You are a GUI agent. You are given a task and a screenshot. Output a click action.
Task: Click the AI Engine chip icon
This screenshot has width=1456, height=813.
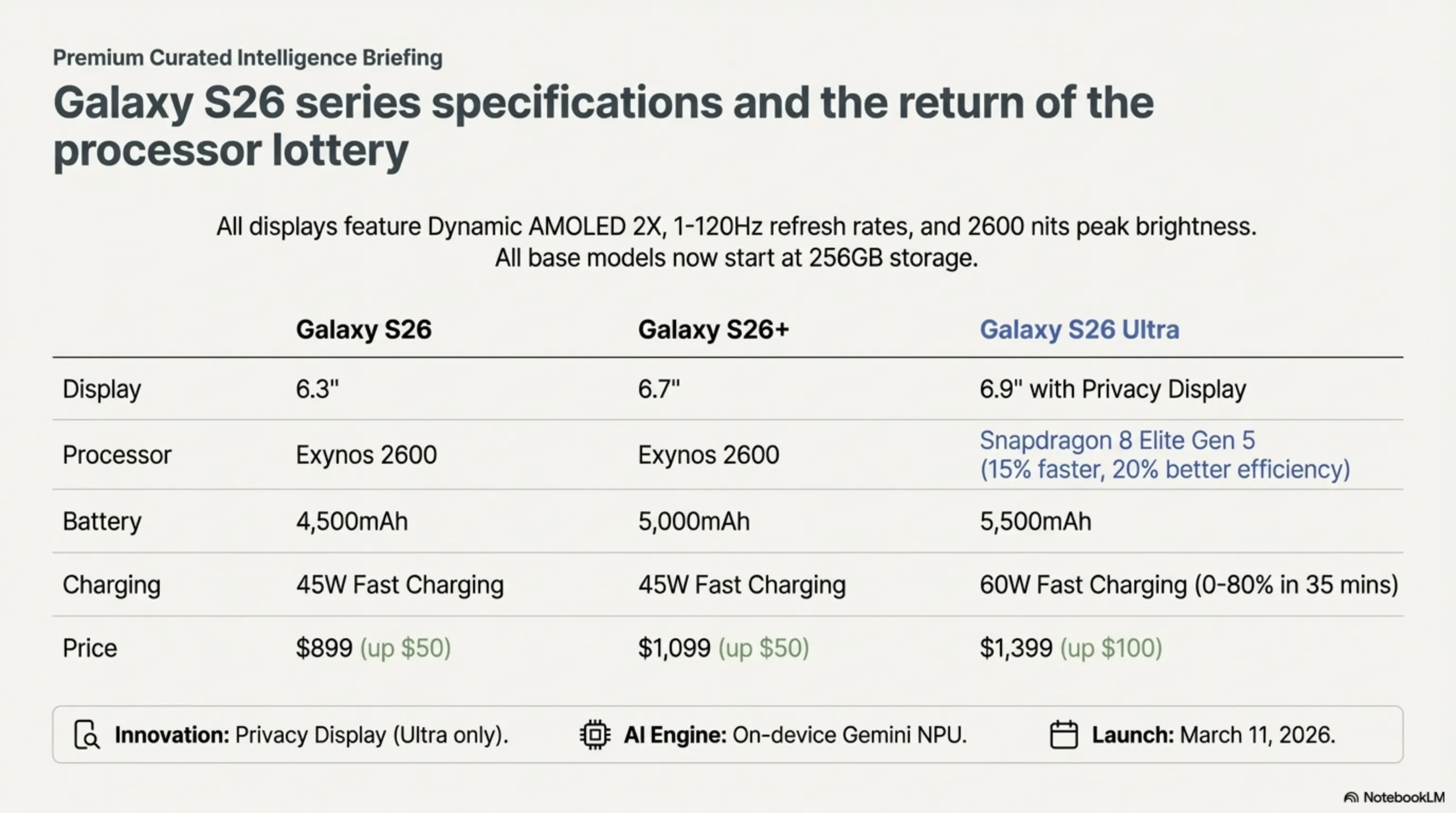(x=595, y=735)
